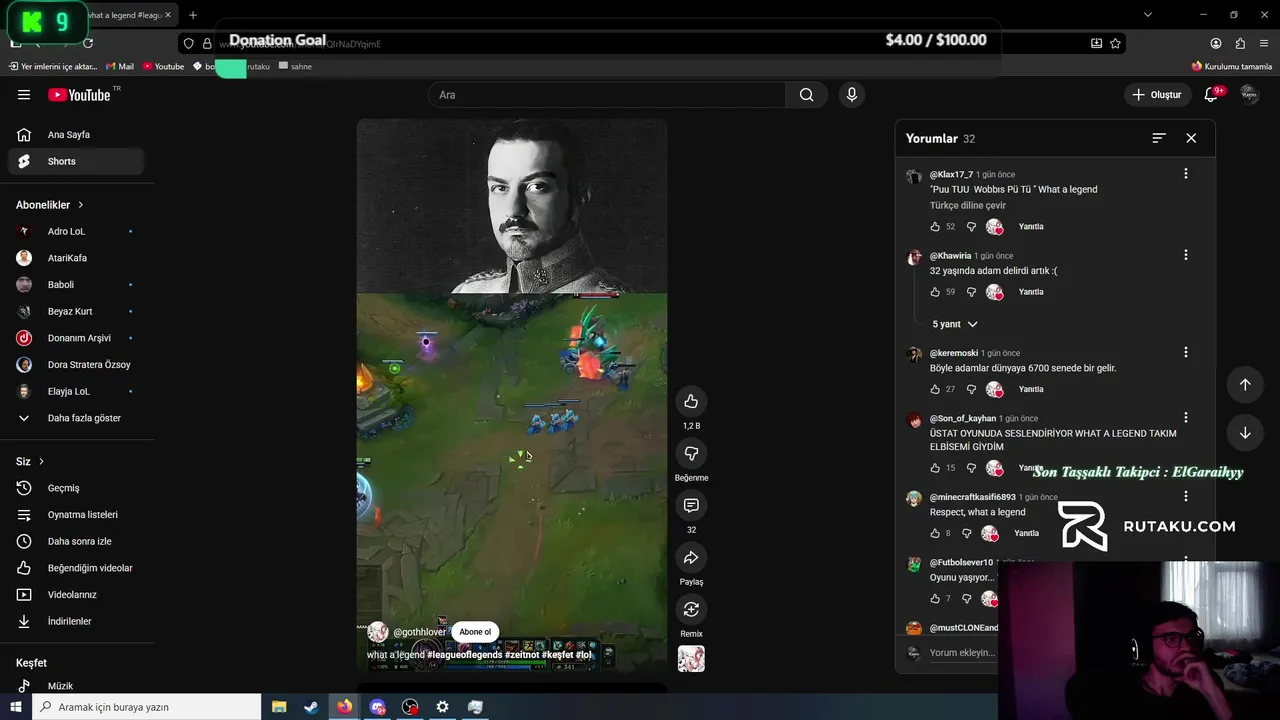Focus the Ara search field
This screenshot has width=1280, height=720.
pyautogui.click(x=607, y=95)
